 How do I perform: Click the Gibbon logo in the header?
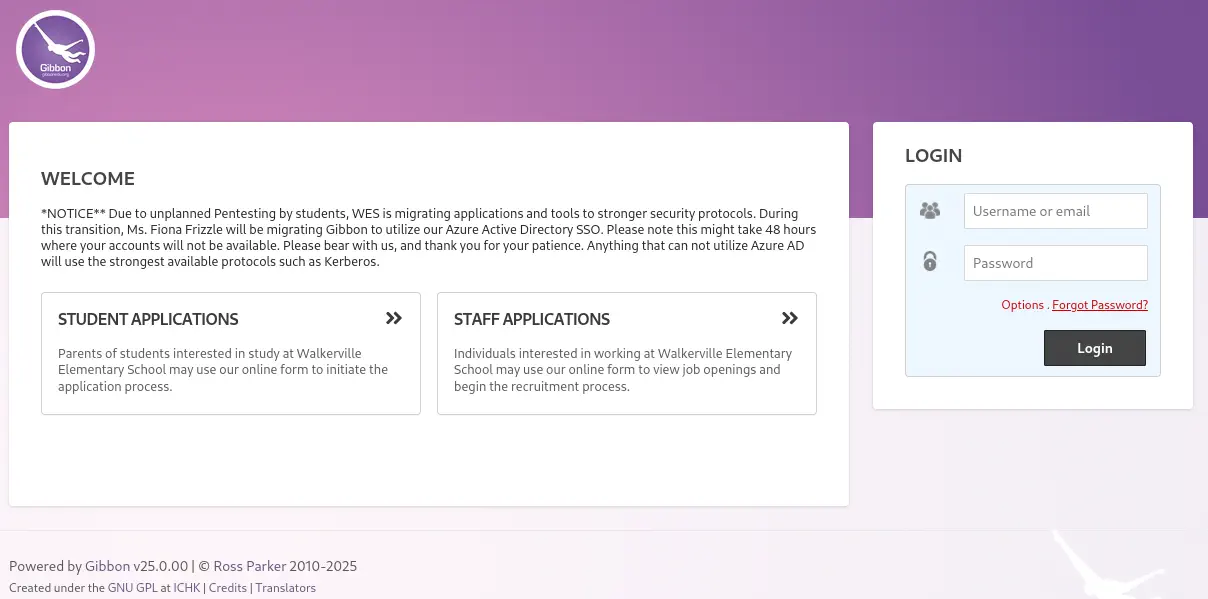click(x=55, y=49)
